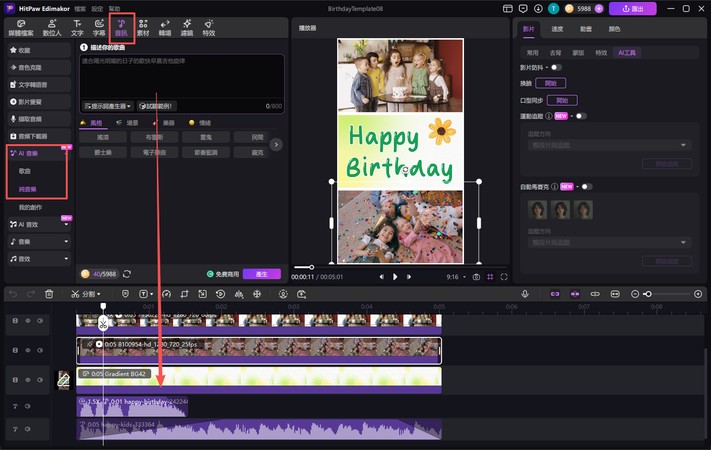Mute the happy-kids audio track
Screen dimensions: 711x450
28,429
